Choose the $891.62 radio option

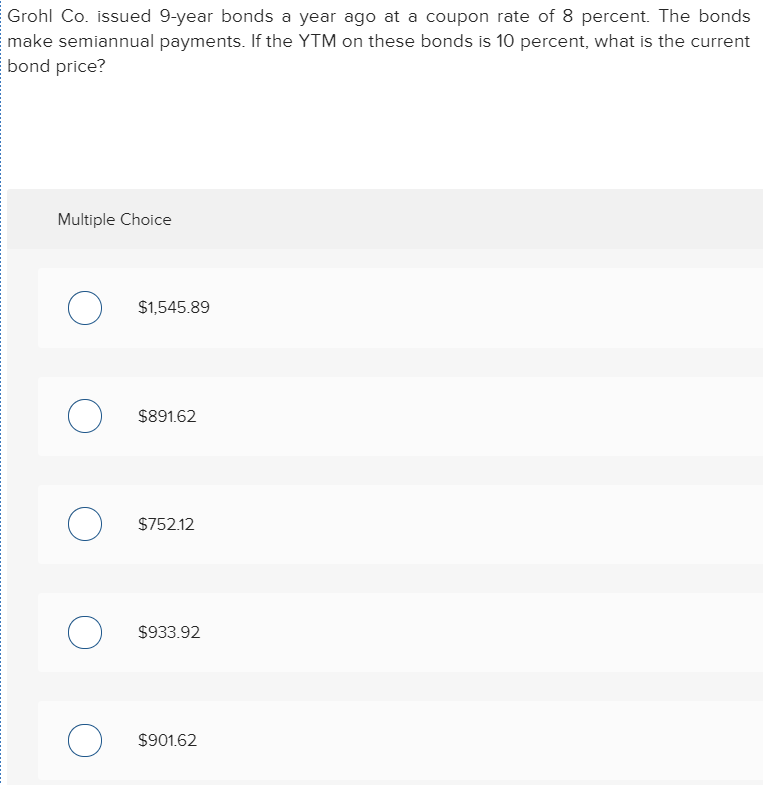[85, 416]
